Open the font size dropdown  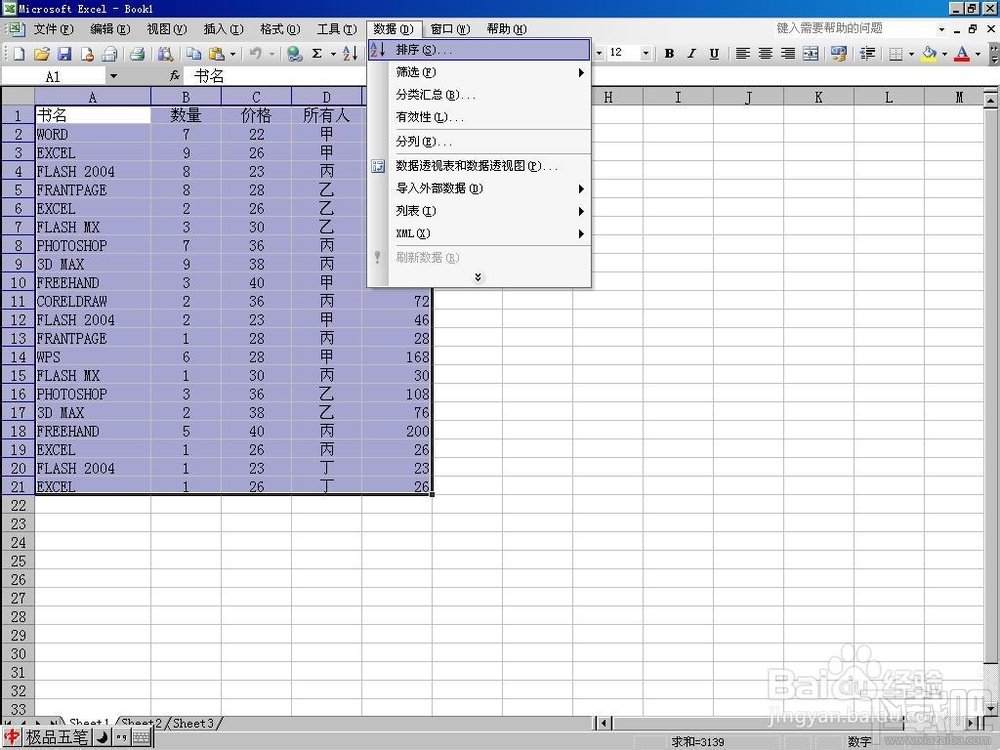click(x=645, y=53)
